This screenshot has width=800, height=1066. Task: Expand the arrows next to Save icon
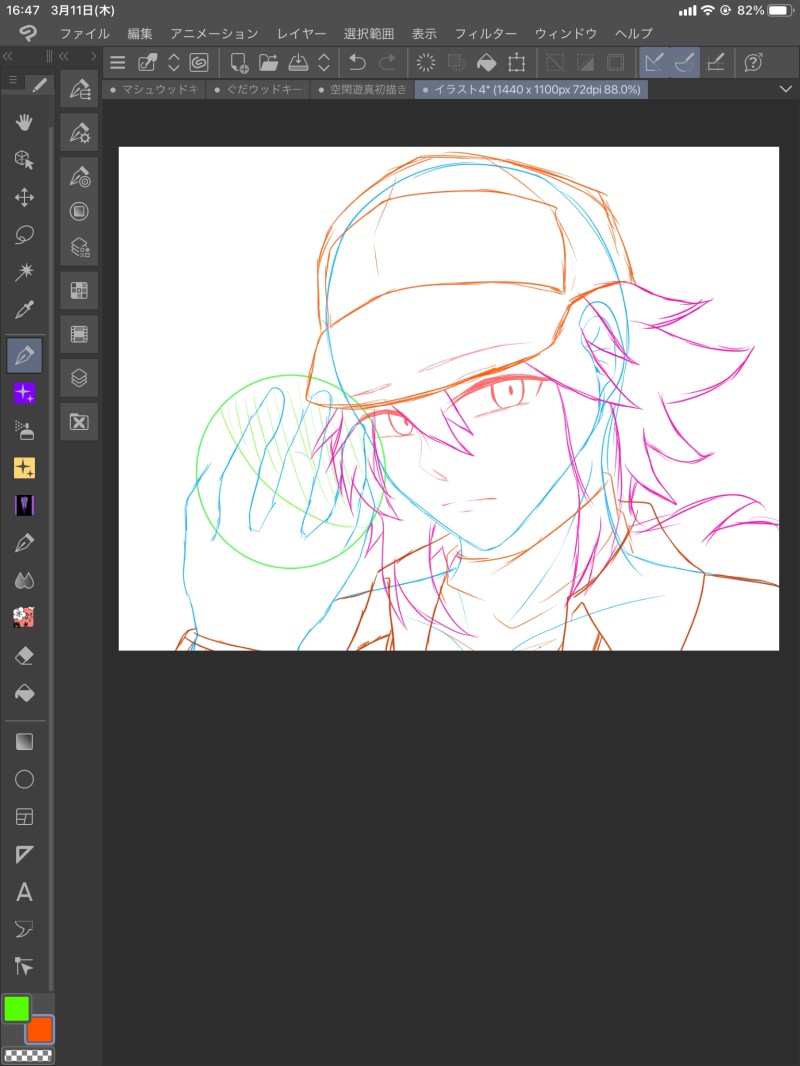[x=324, y=63]
